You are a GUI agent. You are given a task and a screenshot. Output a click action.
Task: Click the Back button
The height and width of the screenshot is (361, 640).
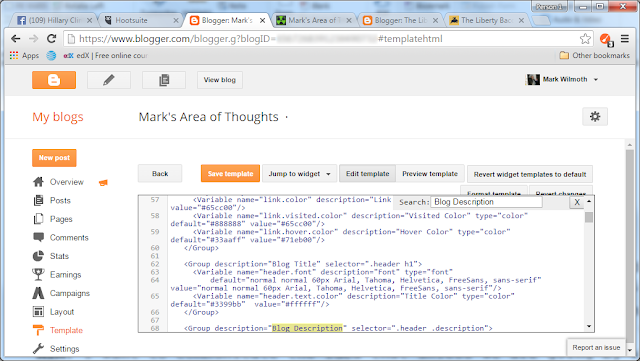pos(160,174)
